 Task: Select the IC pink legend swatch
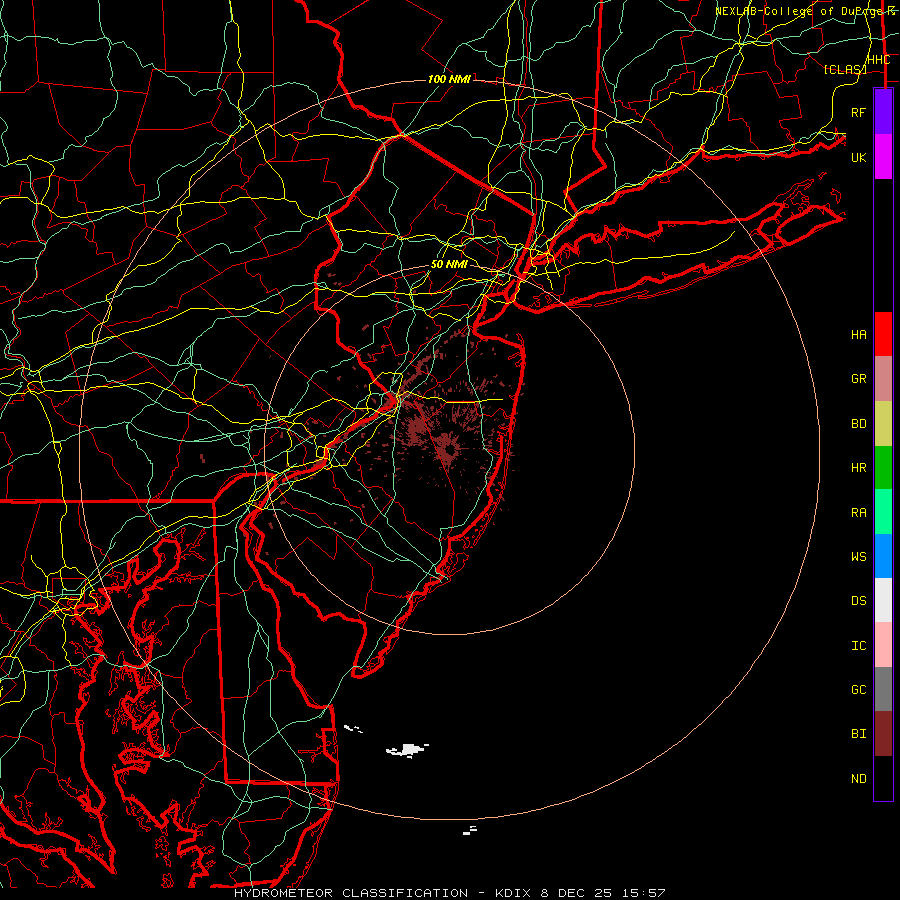point(883,645)
